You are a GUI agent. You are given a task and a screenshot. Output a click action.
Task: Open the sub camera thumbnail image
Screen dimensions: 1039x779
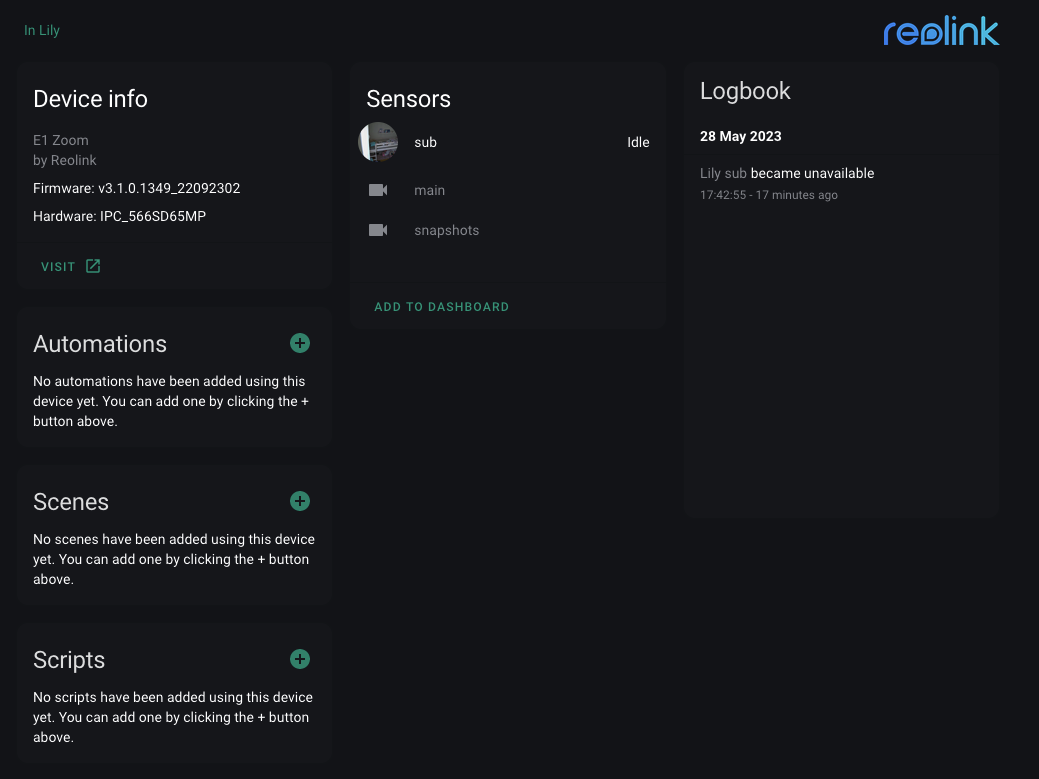point(378,142)
